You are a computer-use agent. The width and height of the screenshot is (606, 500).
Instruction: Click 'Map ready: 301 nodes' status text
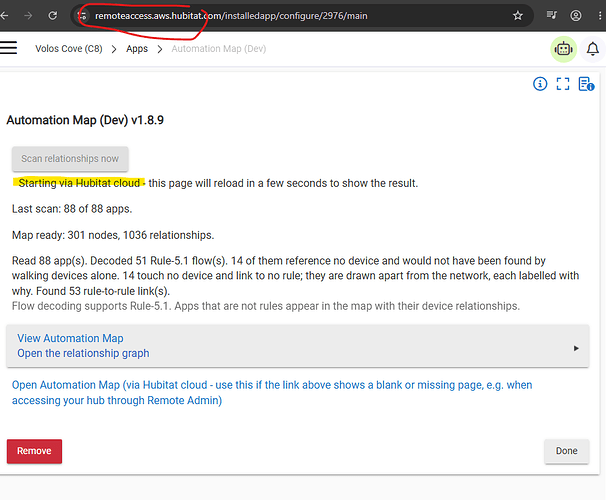point(113,235)
